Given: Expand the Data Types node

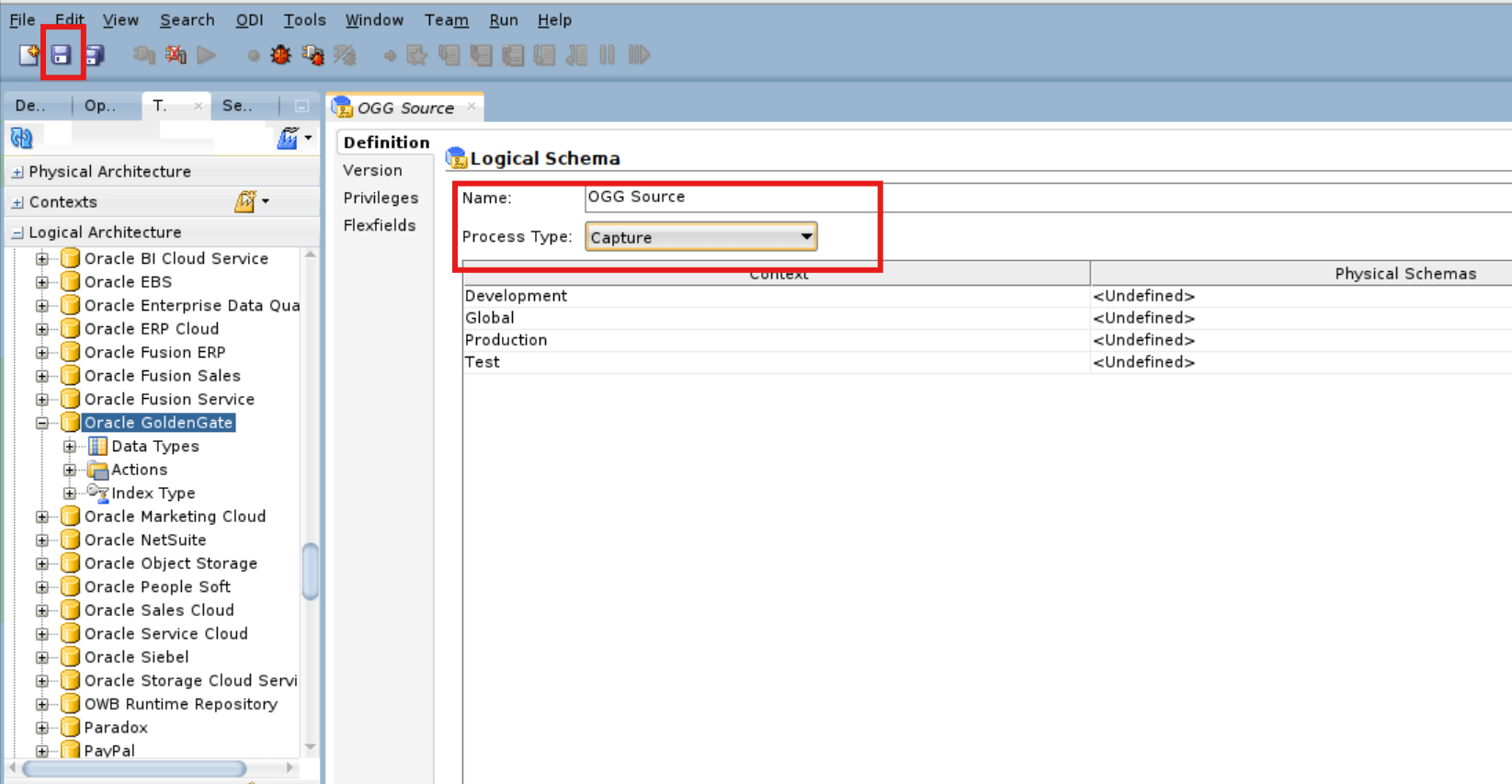Looking at the screenshot, I should click(x=70, y=447).
